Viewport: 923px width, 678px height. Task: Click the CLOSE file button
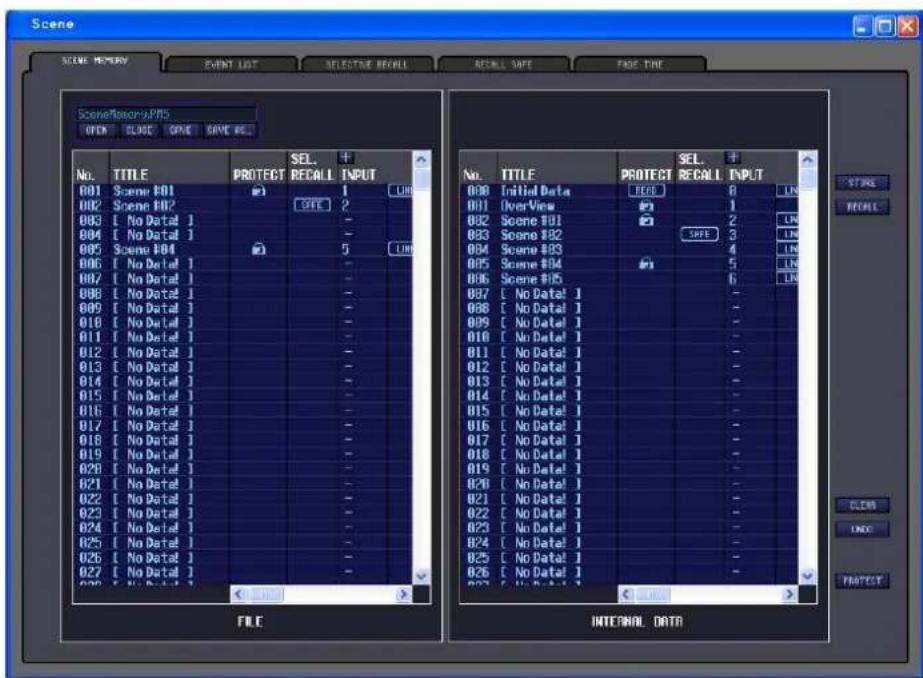(x=139, y=131)
